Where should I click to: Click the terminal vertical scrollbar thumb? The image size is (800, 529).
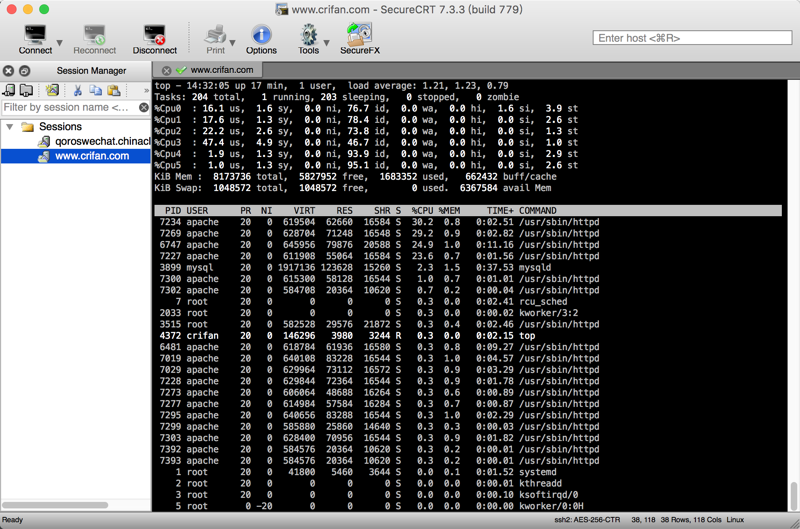coord(793,495)
